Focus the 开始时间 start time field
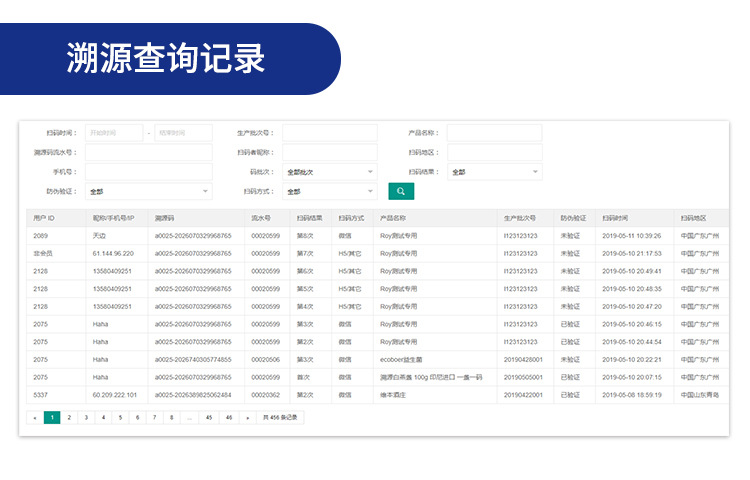The width and height of the screenshot is (750, 480). click(x=114, y=132)
